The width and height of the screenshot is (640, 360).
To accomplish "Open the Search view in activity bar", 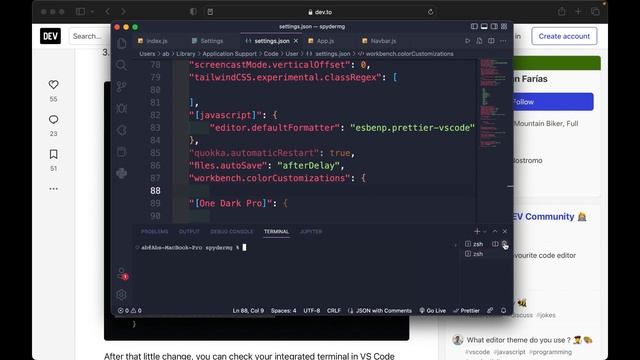I will [x=122, y=65].
